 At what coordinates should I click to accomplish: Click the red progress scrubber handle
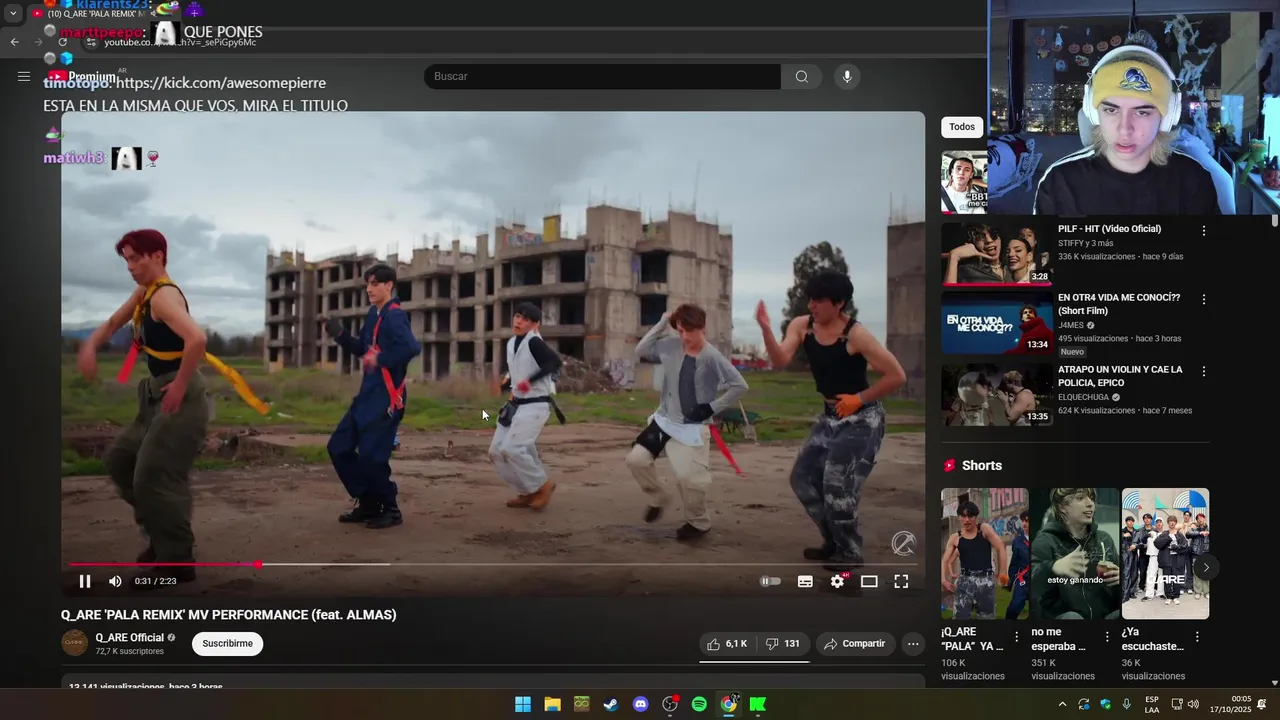[258, 564]
